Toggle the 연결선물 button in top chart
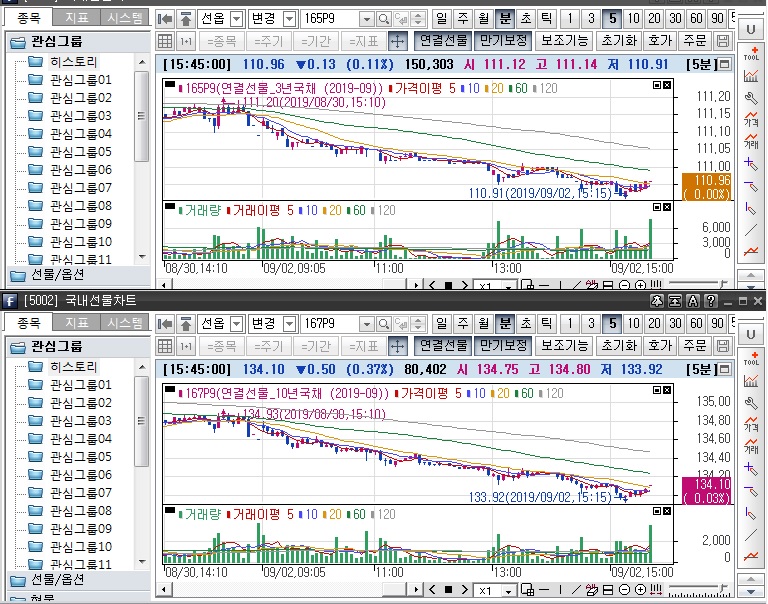Image resolution: width=768 pixels, height=604 pixels. point(443,41)
